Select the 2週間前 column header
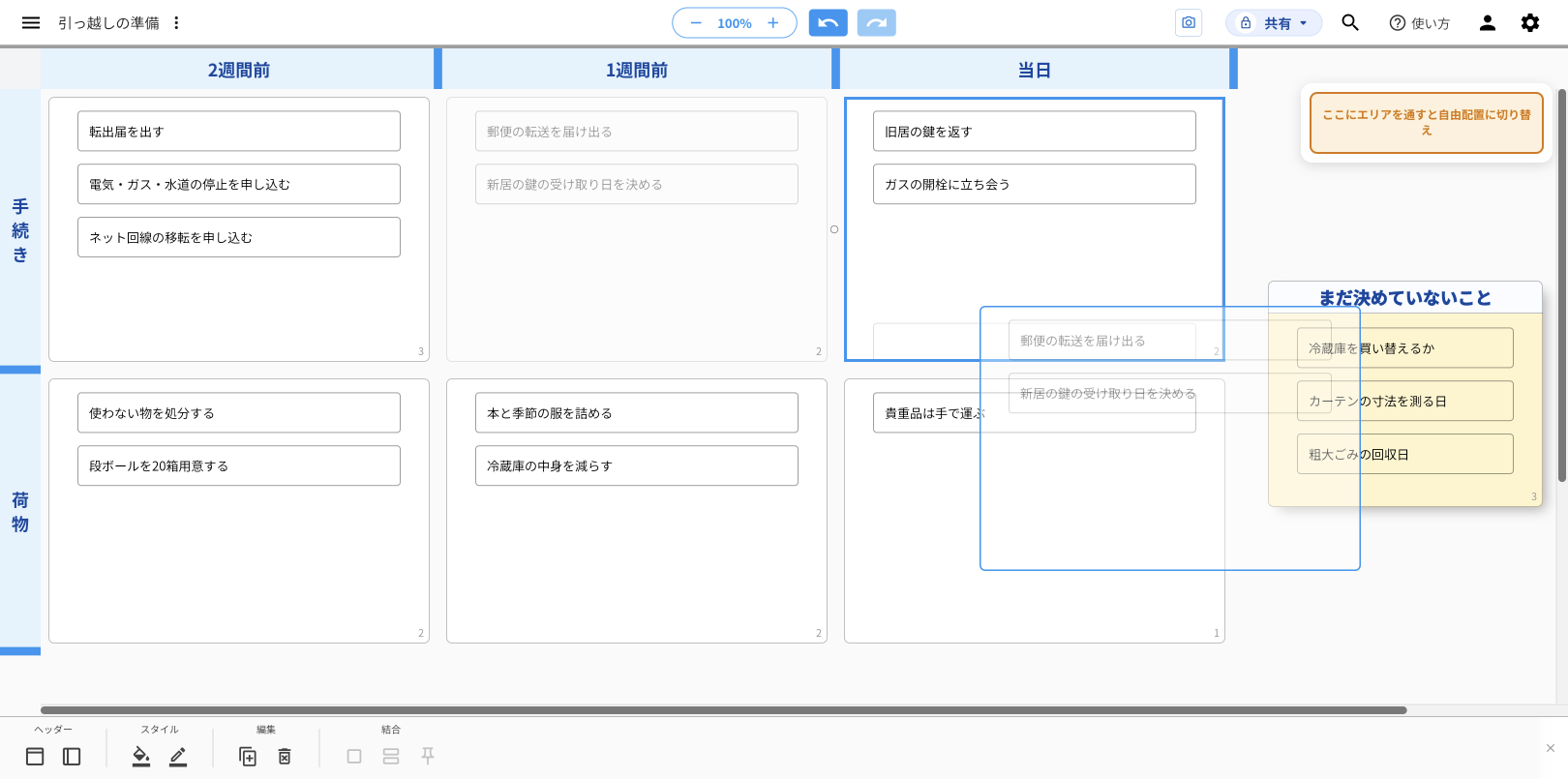 (238, 70)
